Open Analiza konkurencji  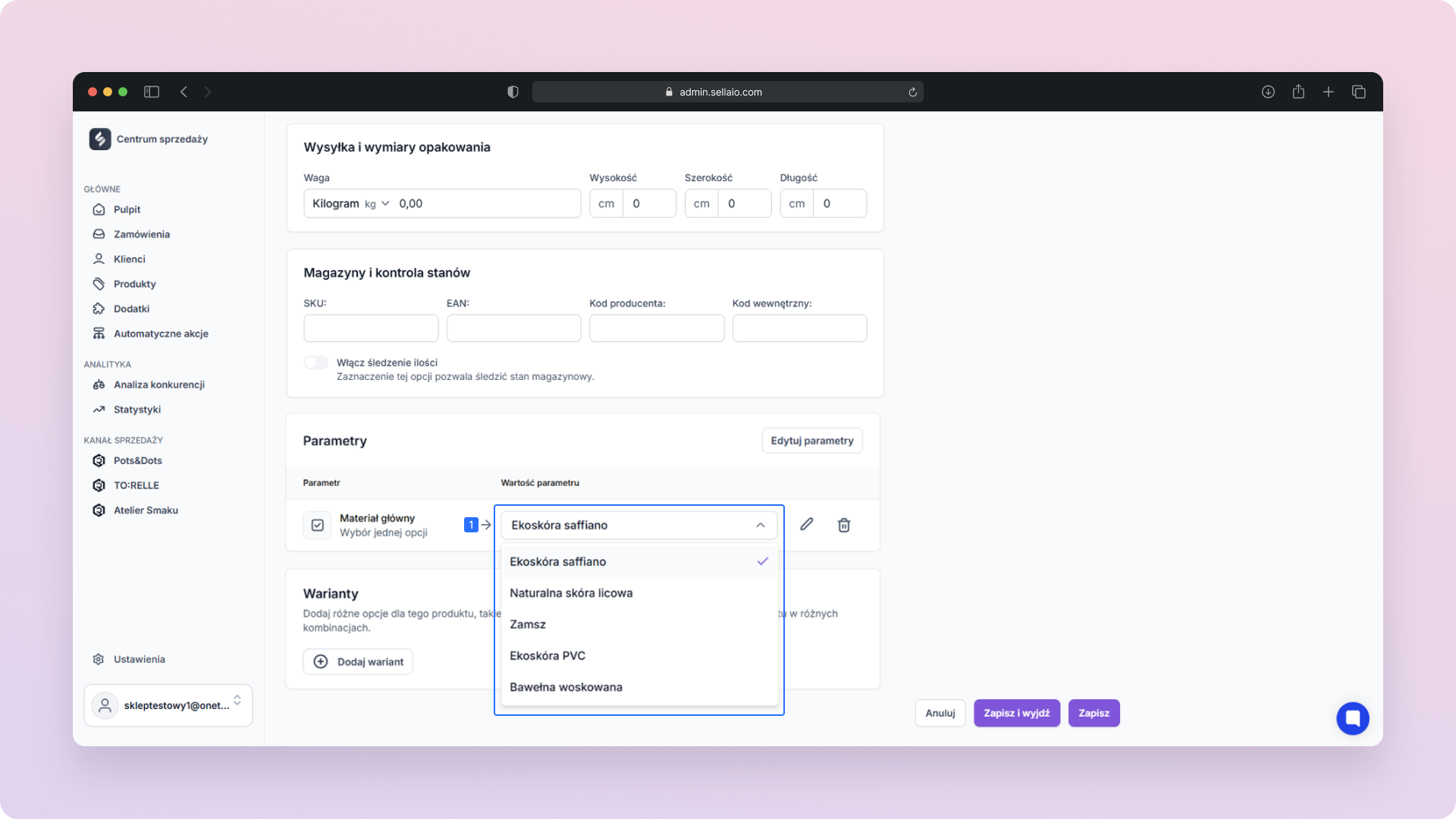158,384
